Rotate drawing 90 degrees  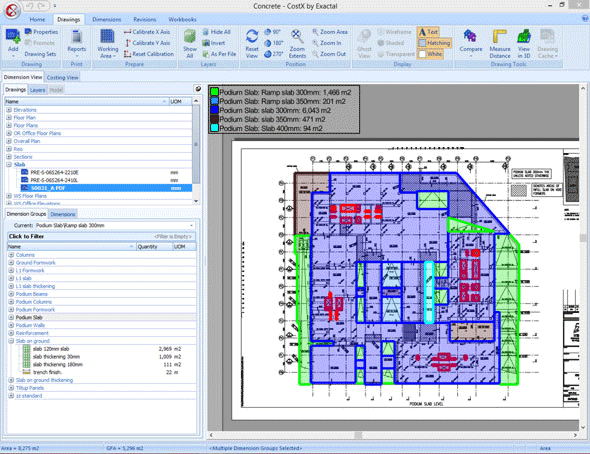pos(272,32)
